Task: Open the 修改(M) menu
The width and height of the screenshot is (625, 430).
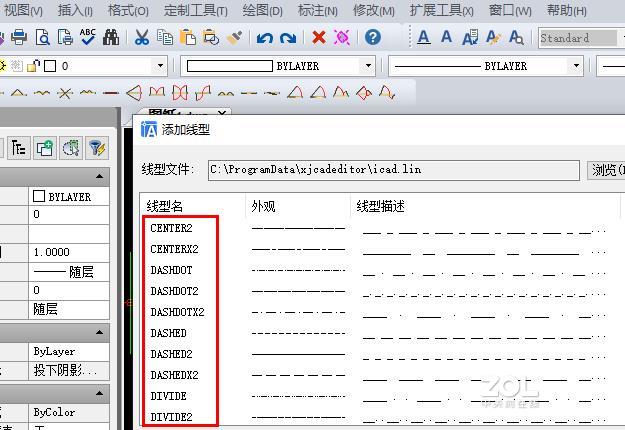Action: coord(373,10)
